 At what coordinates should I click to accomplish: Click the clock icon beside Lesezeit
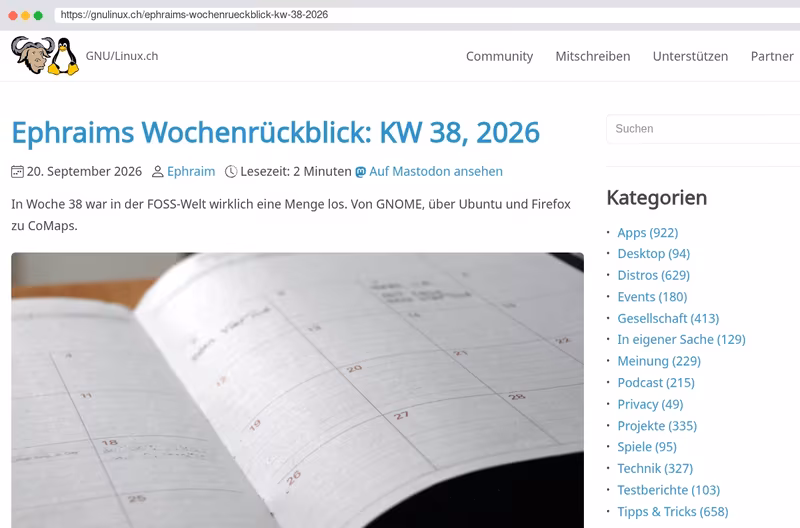[231, 171]
